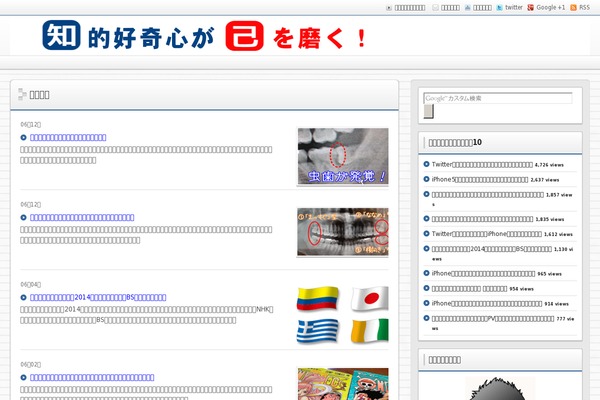600x400 pixels.
Task: Open the RSS link
Action: 584,7
